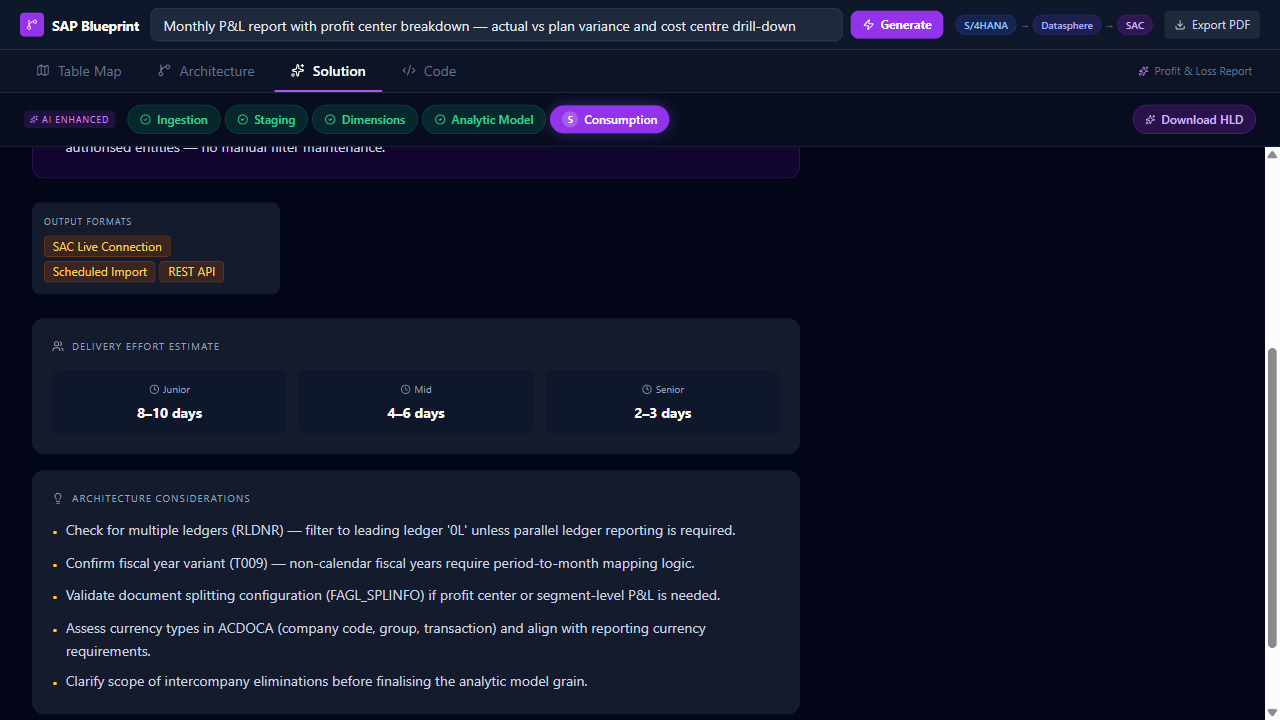Click Download HLD button

coord(1193,120)
